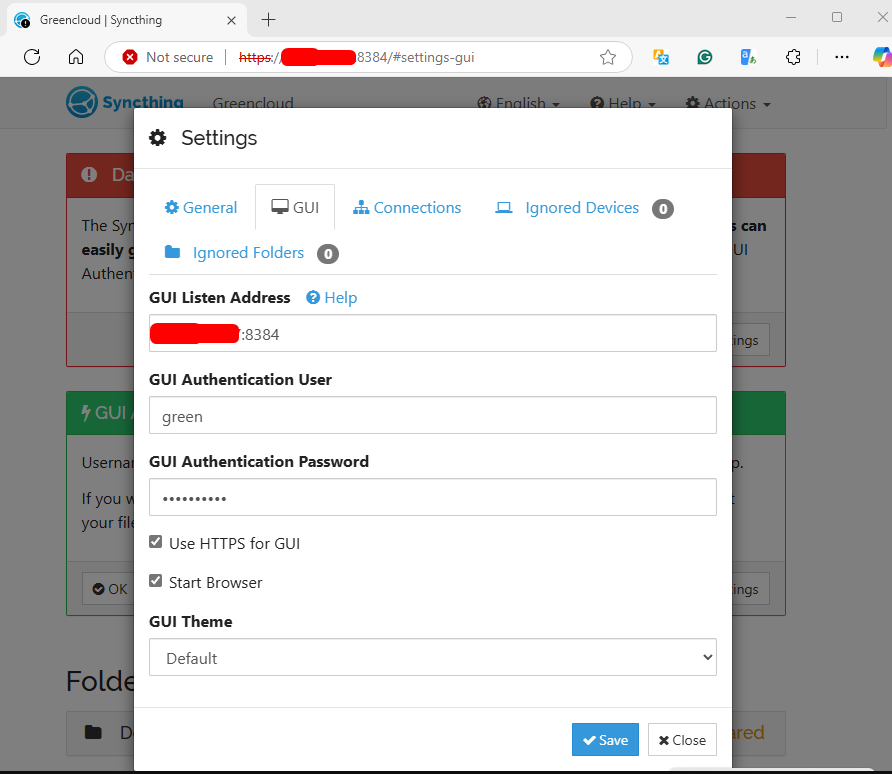Open browser settings and more menu
This screenshot has width=892, height=774.
[x=841, y=57]
